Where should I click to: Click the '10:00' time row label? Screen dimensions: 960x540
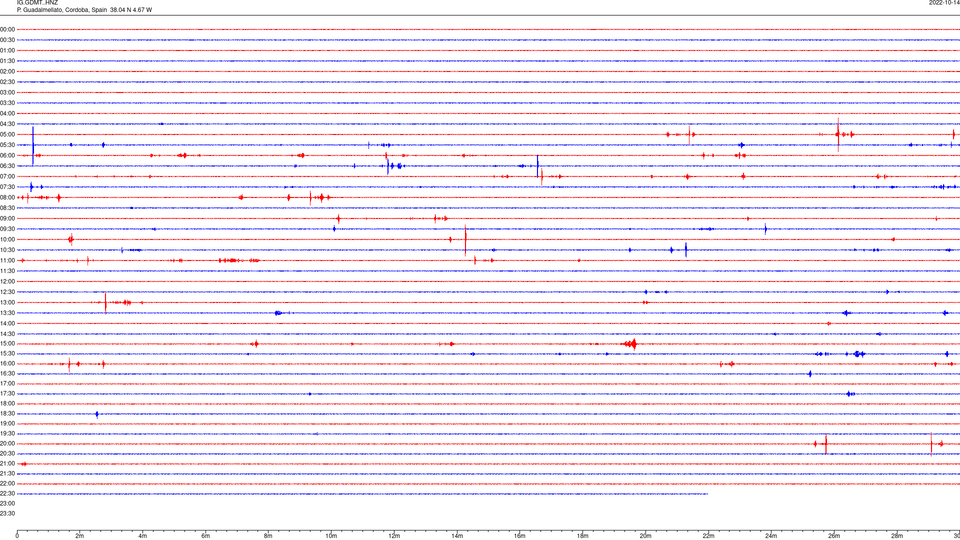[7, 239]
